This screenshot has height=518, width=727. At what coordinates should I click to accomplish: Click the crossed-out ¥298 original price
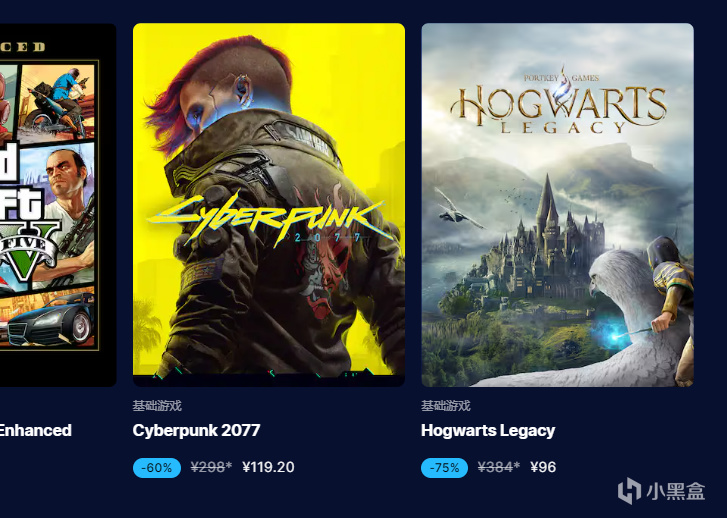(211, 467)
